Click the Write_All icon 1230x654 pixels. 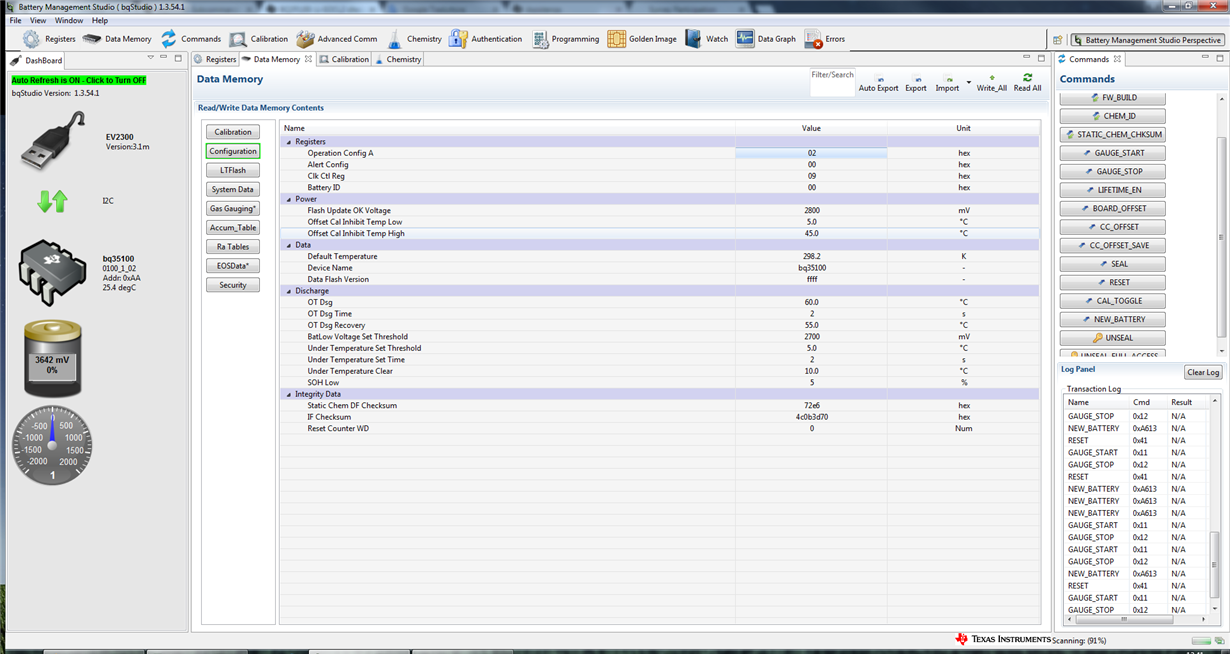(x=991, y=78)
